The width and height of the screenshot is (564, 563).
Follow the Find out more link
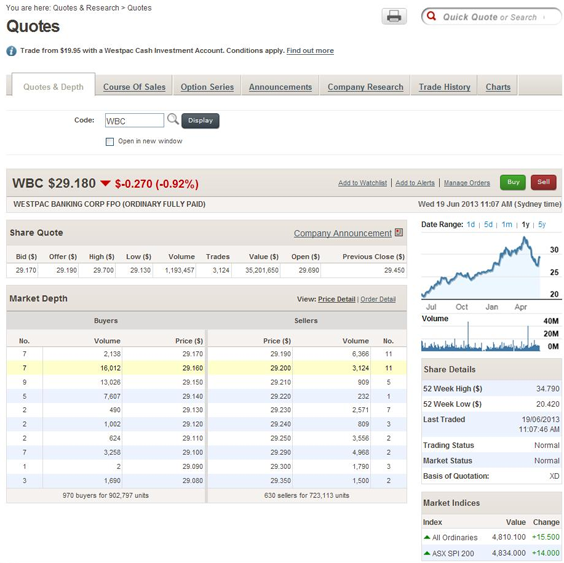click(x=310, y=51)
